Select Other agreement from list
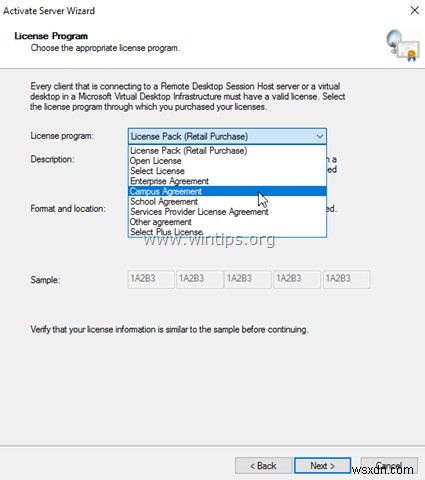Image resolution: width=425 pixels, height=480 pixels. 227,222
